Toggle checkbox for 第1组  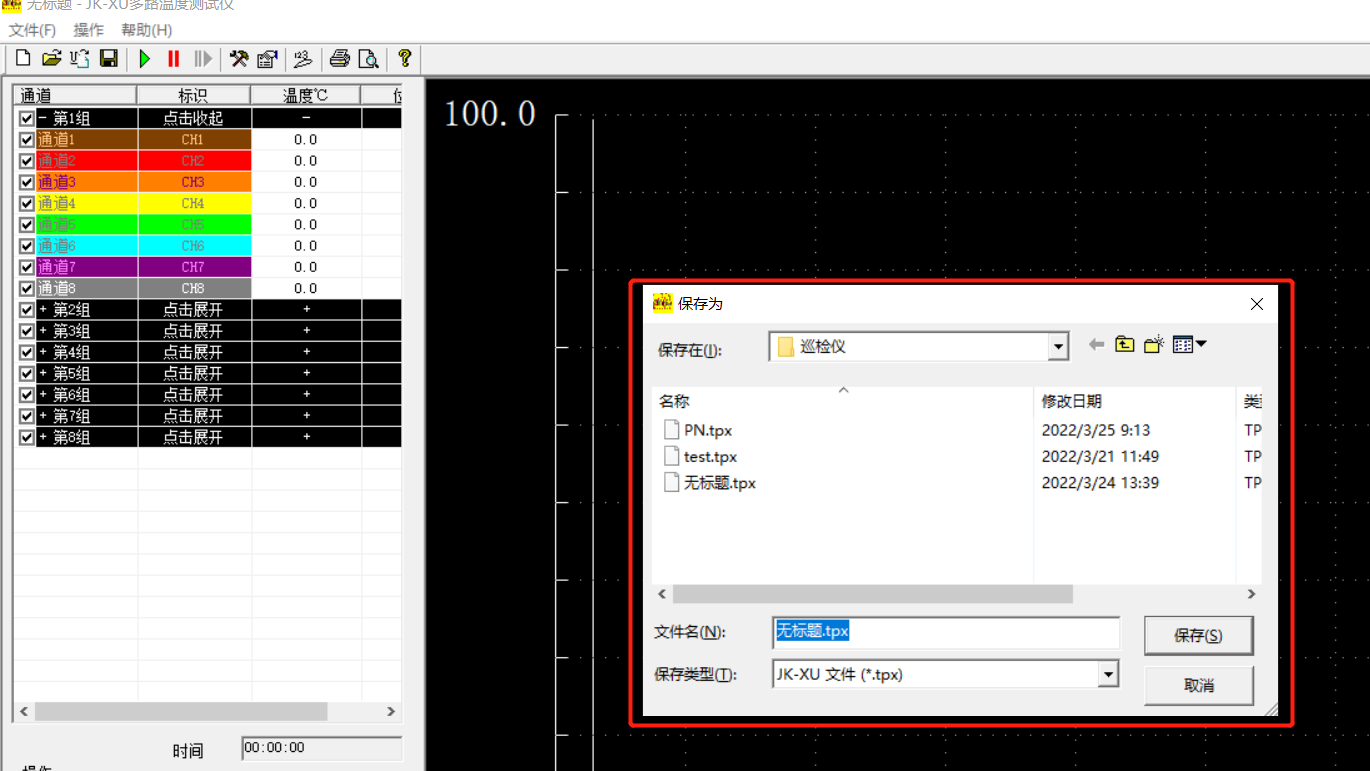pos(27,118)
